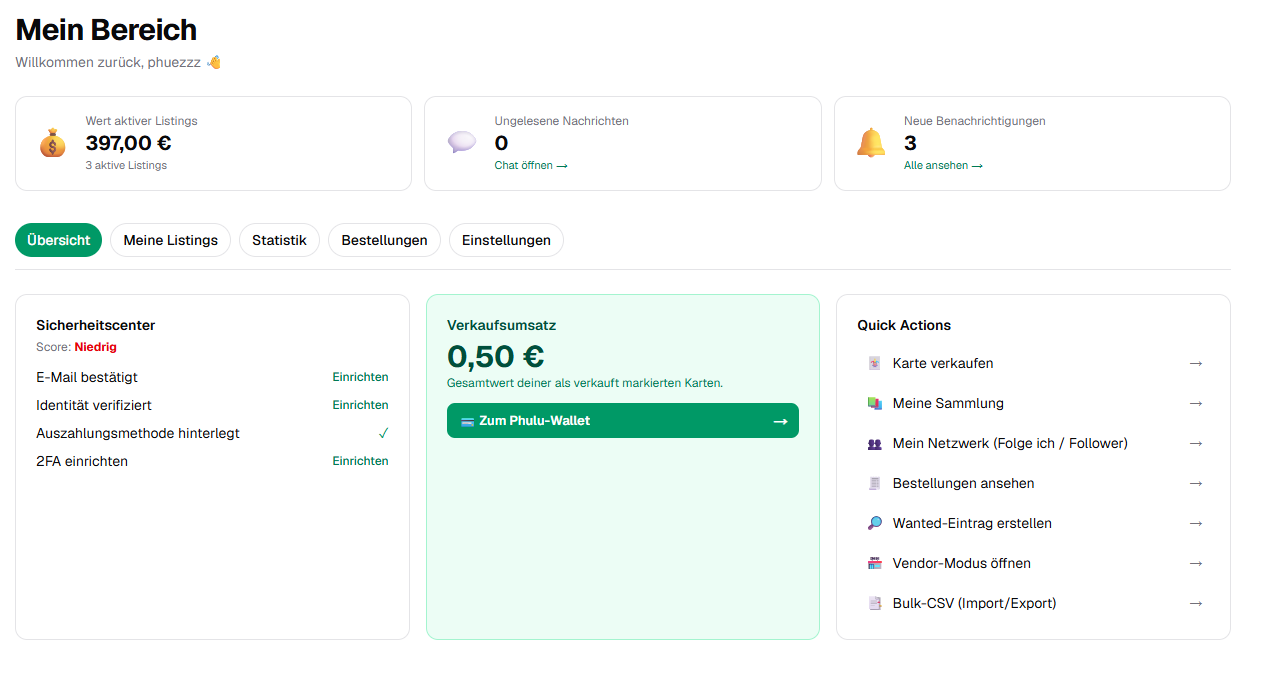Click the arrow next to Meine Sammlung
Screen dimensions: 1274x684
click(x=1196, y=403)
